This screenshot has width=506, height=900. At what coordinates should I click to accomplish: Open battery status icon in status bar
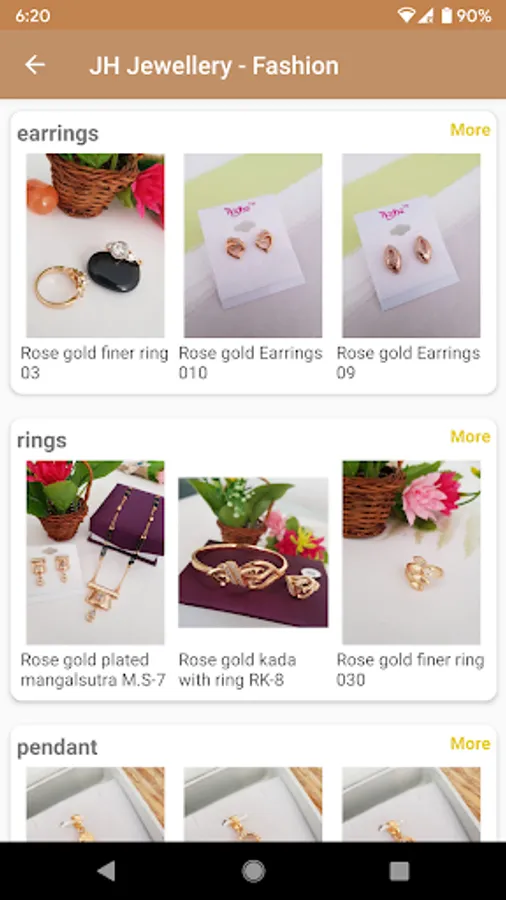[x=446, y=15]
